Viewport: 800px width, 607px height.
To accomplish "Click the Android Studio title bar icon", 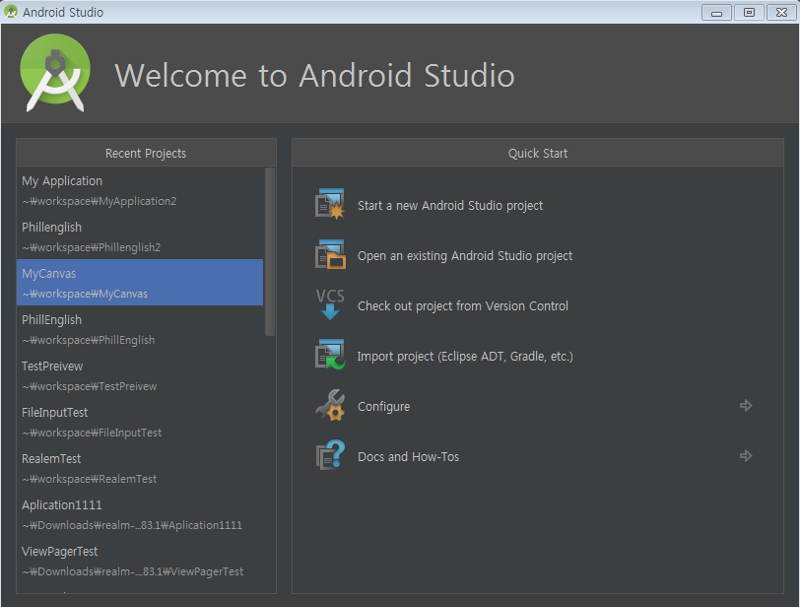I will click(10, 11).
